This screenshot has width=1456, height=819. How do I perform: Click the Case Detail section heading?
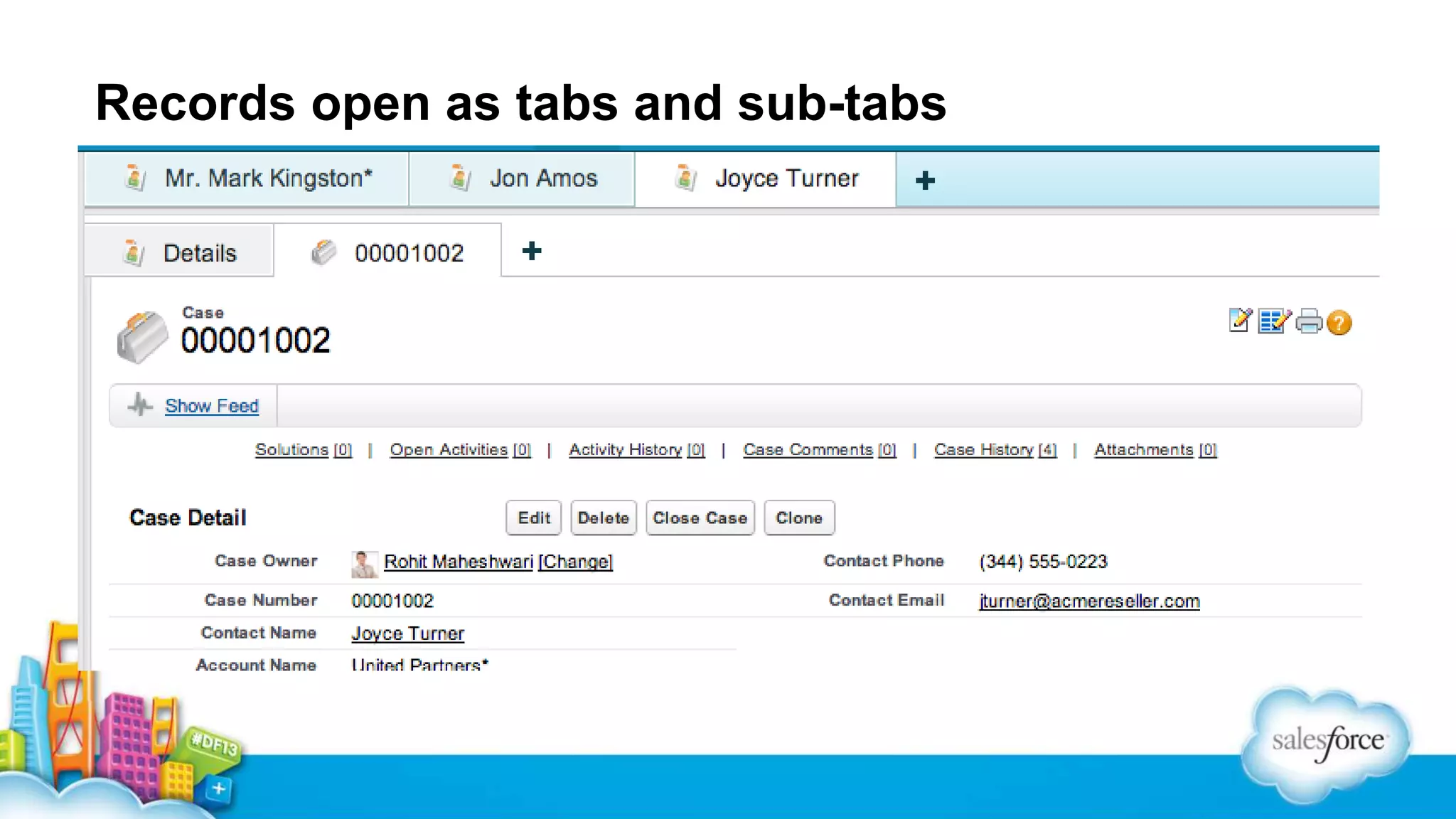pyautogui.click(x=188, y=518)
